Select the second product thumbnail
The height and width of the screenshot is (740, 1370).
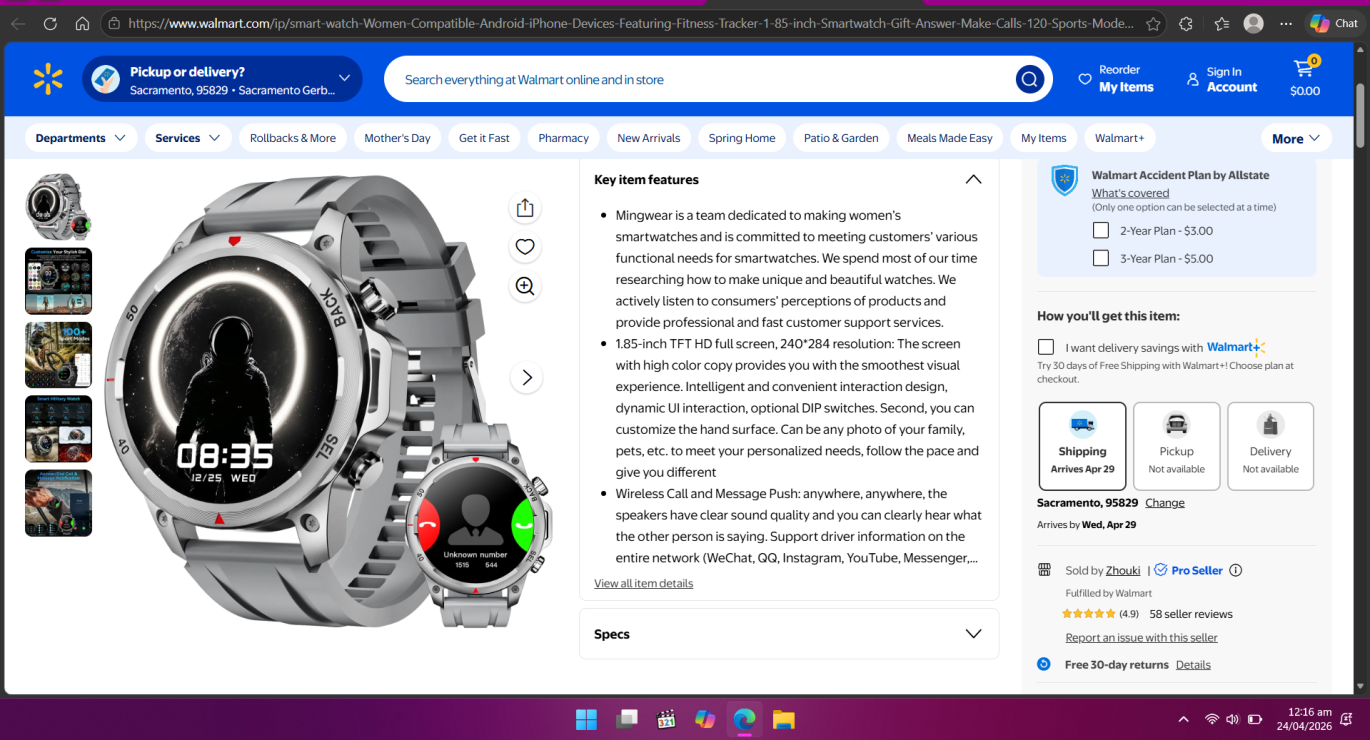58,281
